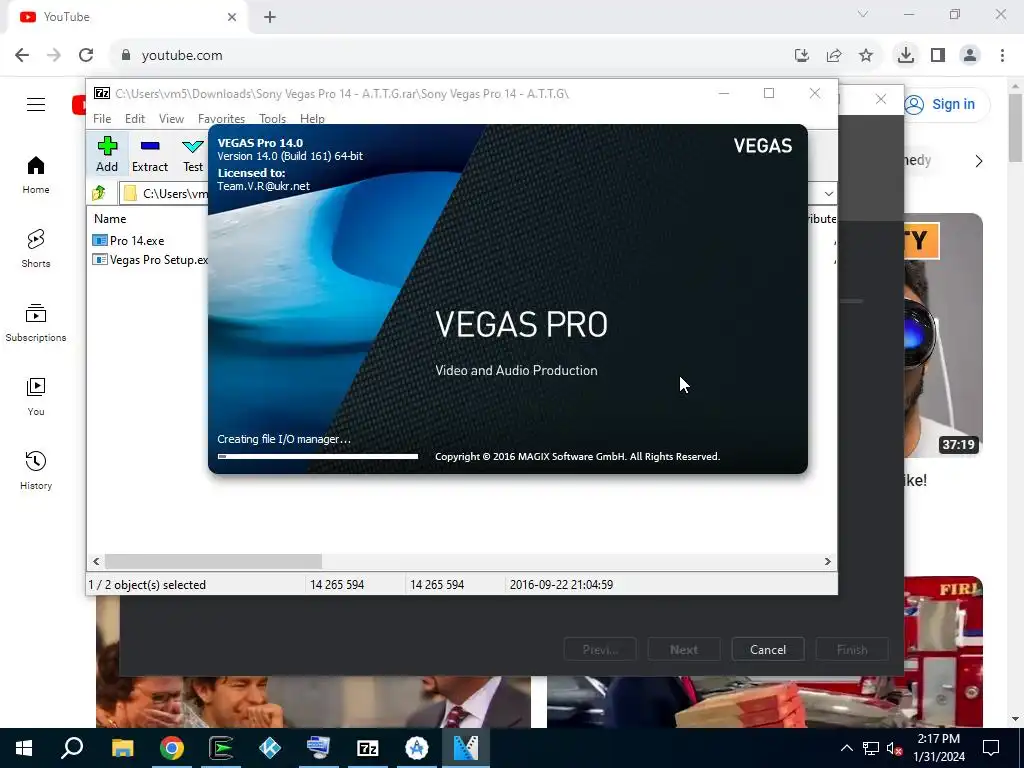The height and width of the screenshot is (768, 1024).
Task: Open History in YouTube sidebar
Action: tap(36, 470)
